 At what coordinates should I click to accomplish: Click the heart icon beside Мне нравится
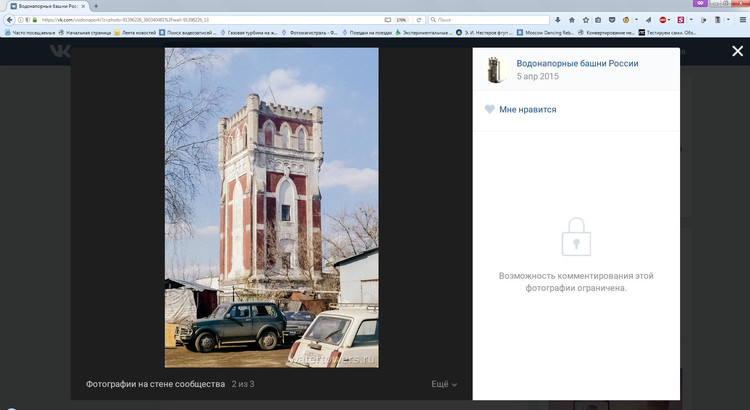[489, 109]
